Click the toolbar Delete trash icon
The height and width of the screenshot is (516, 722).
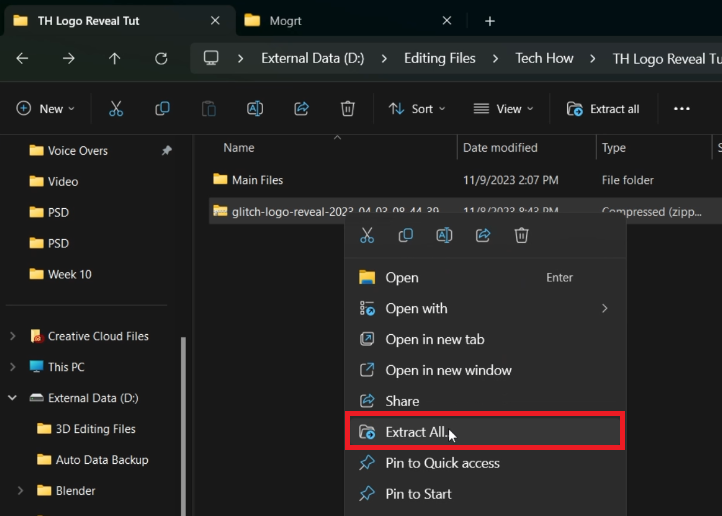[x=347, y=109]
